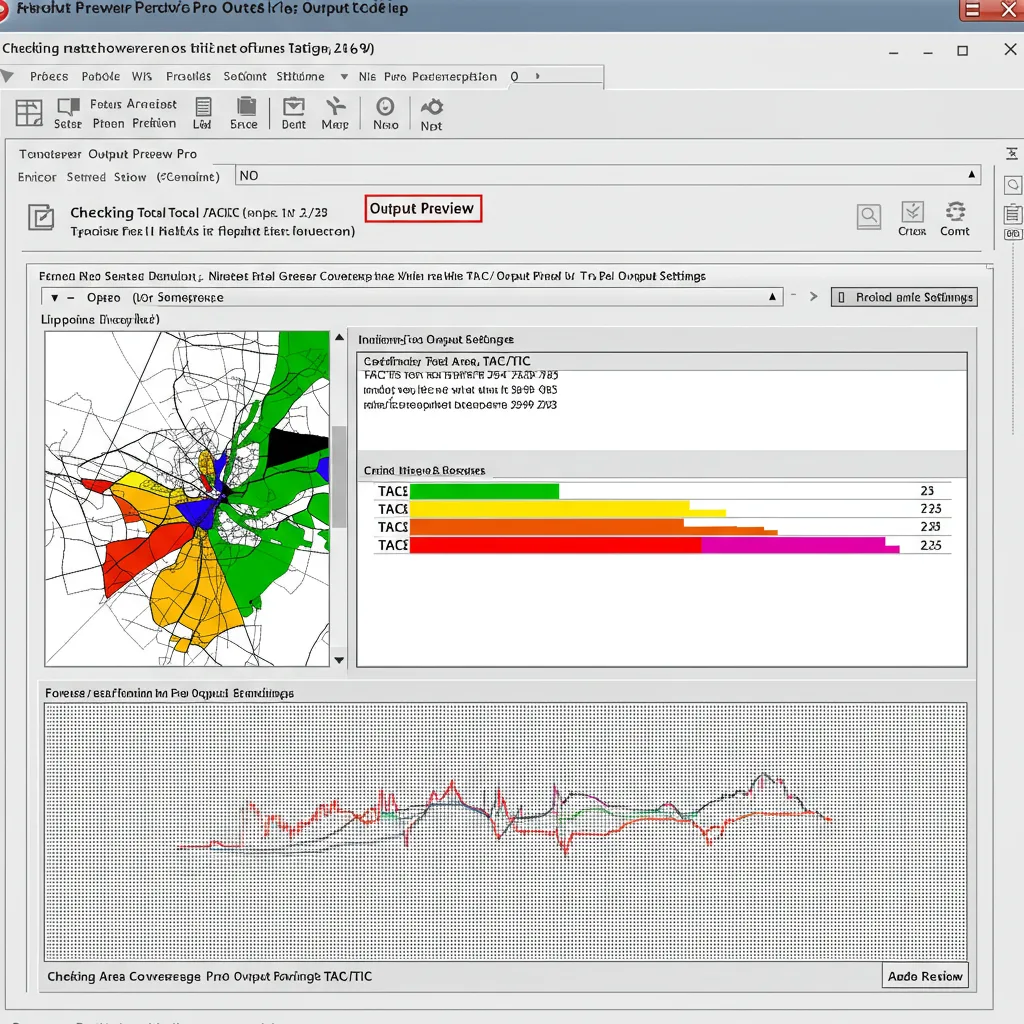1024x1024 pixels.
Task: Open the dropdown arrow after Sttitüme
Action: click(x=344, y=77)
